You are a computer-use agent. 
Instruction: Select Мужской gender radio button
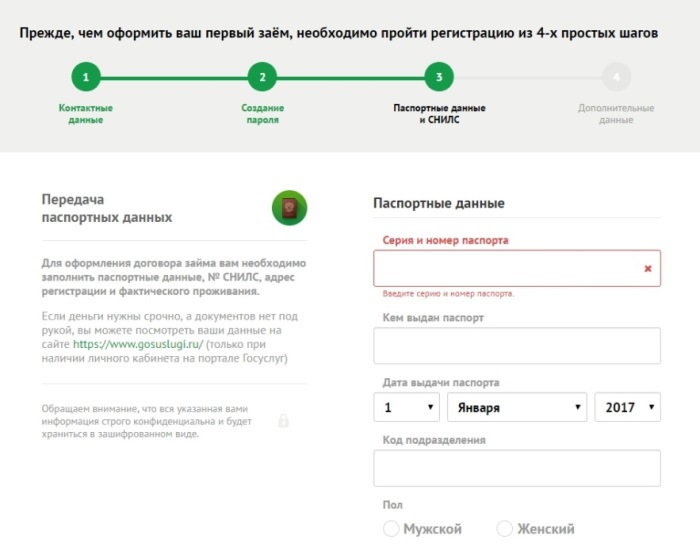(391, 529)
